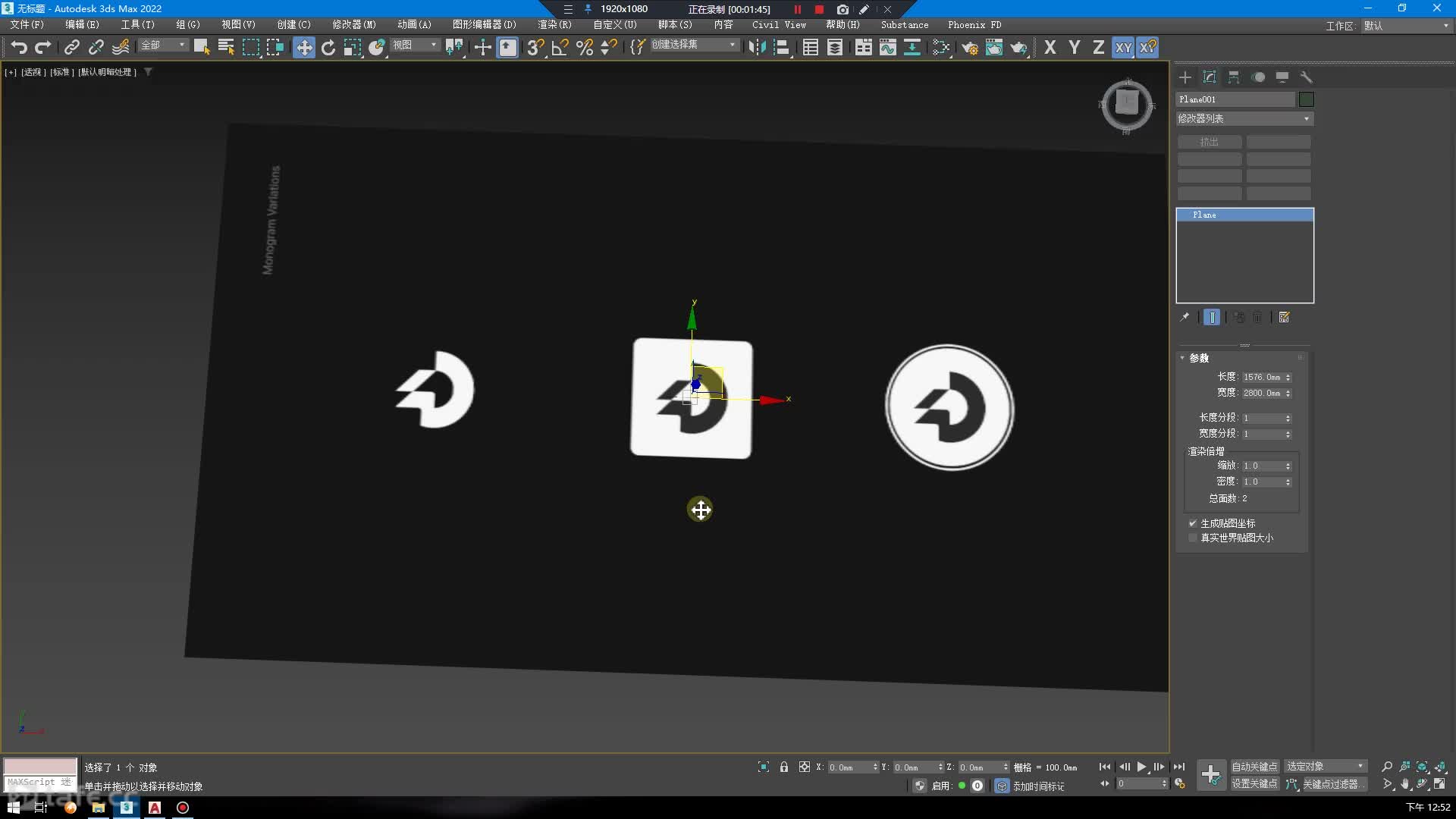Open the Curve Editor icon
Viewport: 1456px width, 819px height.
[x=888, y=47]
